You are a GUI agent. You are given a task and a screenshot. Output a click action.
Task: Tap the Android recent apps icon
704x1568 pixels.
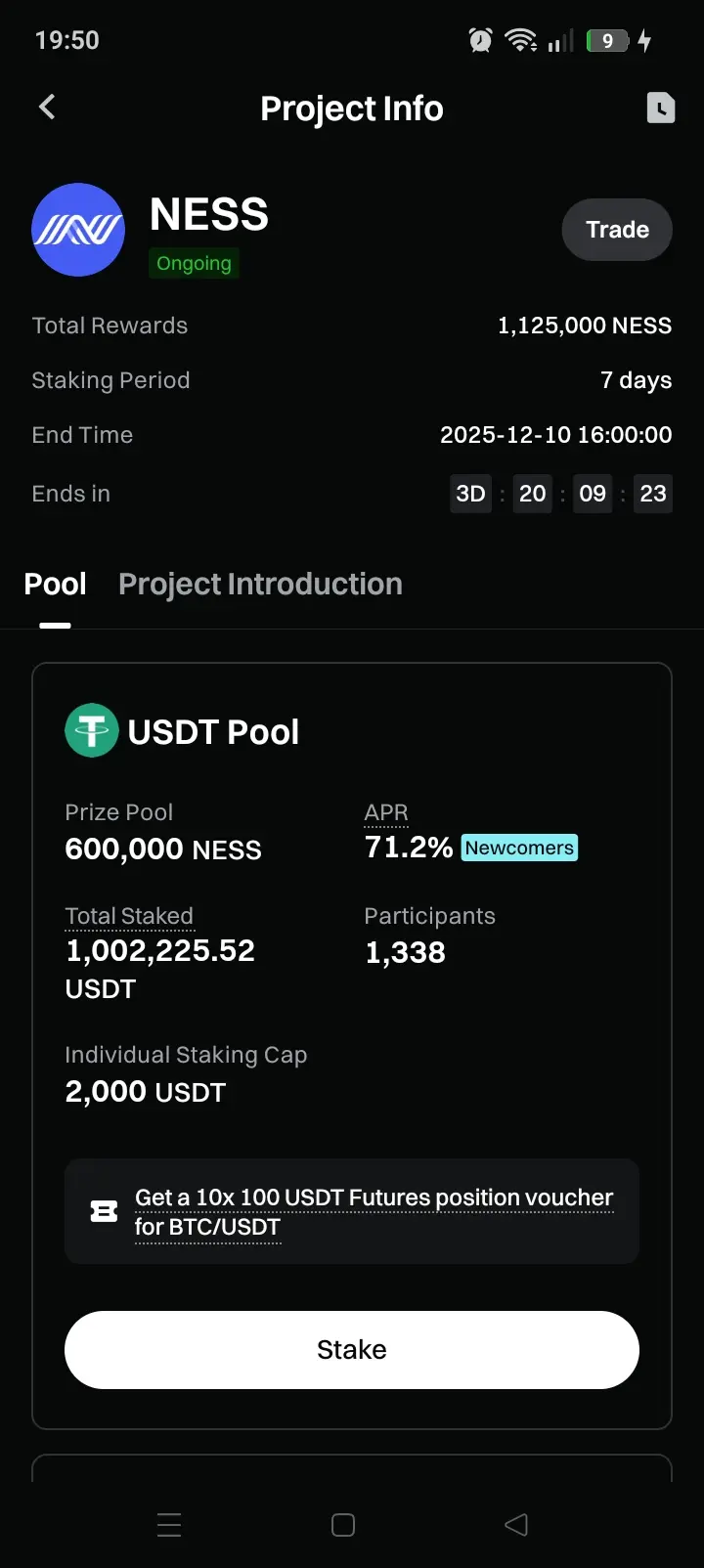pyautogui.click(x=169, y=1525)
